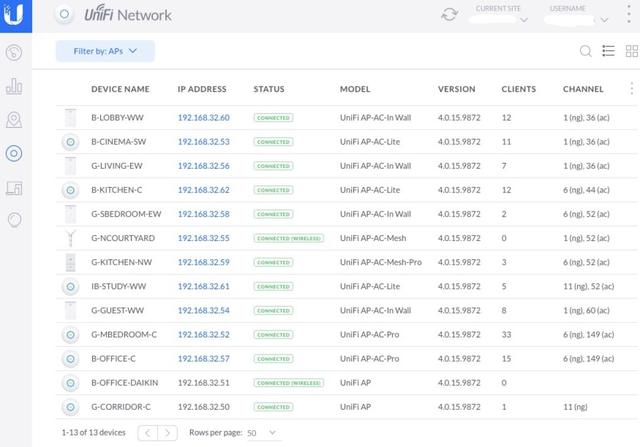Select the G-SBEDROOM-EW device name
Image resolution: width=640 pixels, height=447 pixels.
coord(126,214)
